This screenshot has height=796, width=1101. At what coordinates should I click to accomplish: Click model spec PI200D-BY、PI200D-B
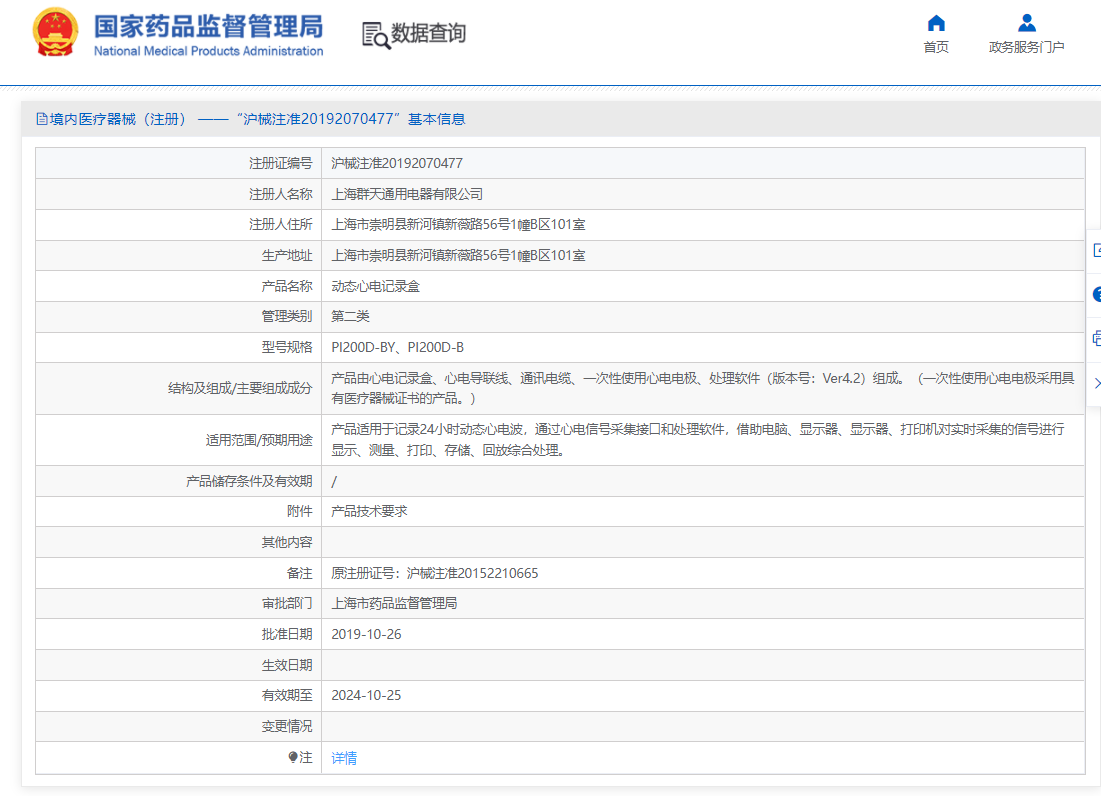pyautogui.click(x=397, y=347)
